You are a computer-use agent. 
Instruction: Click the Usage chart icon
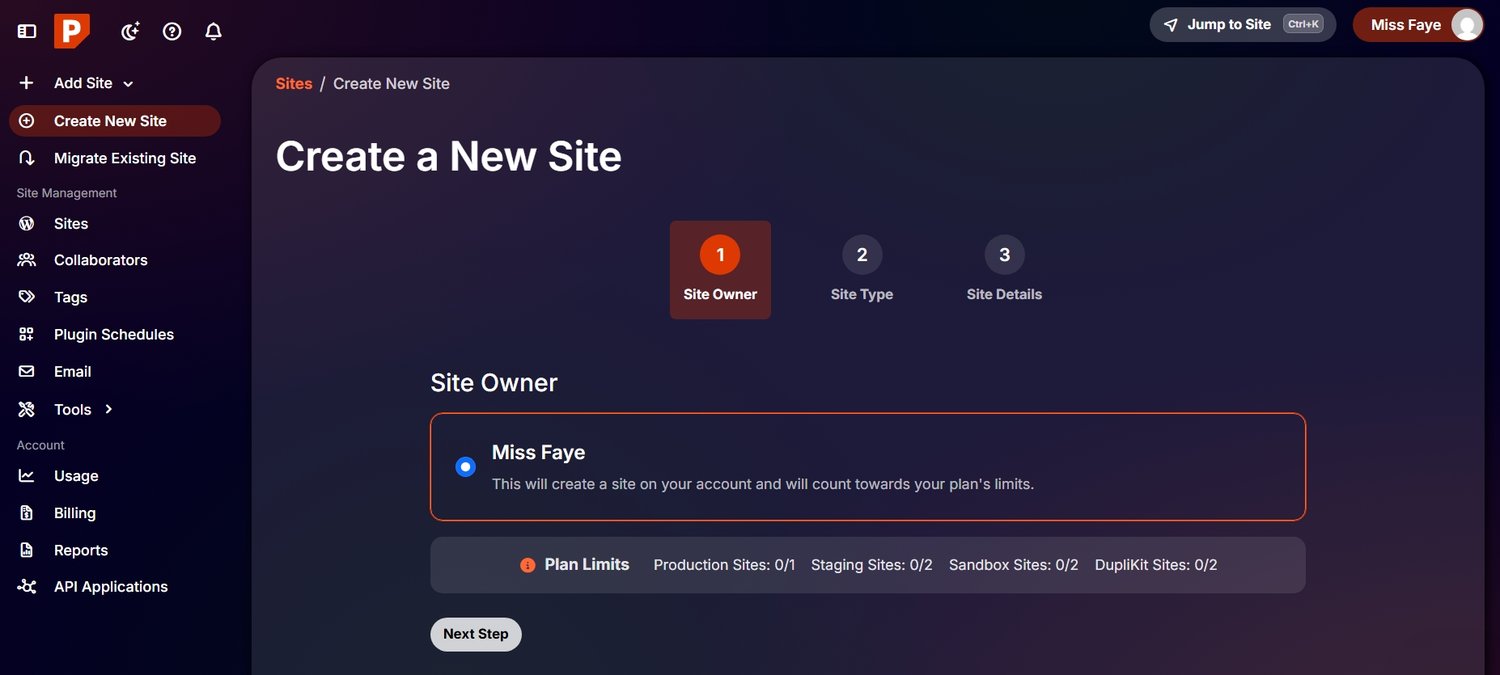(x=27, y=476)
